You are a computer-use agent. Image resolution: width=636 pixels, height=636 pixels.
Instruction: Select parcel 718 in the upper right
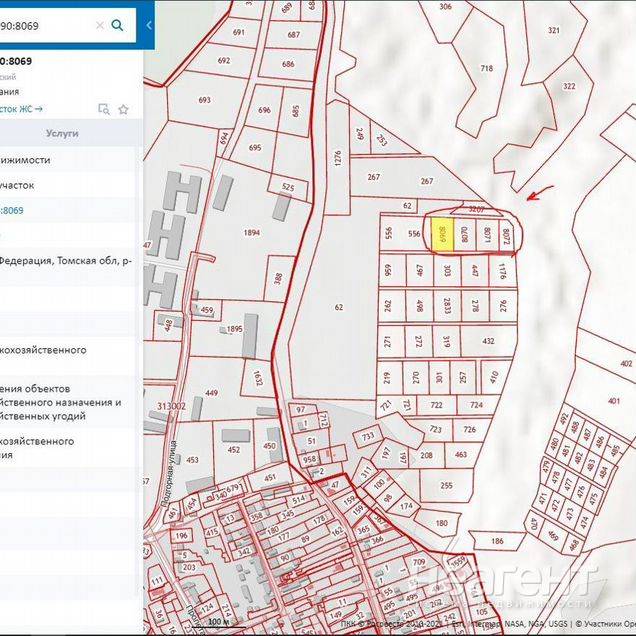486,69
